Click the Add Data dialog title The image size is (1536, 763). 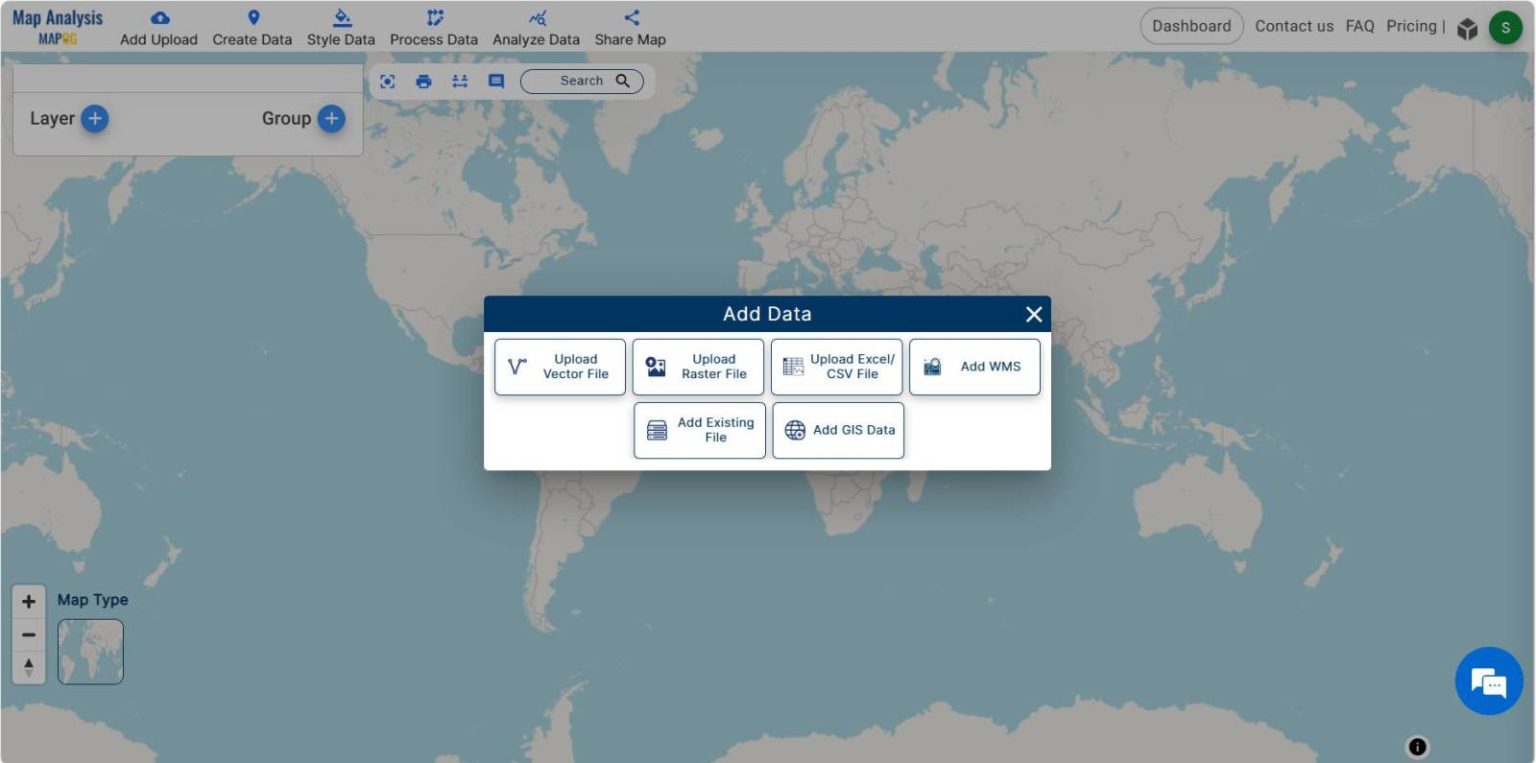click(767, 314)
